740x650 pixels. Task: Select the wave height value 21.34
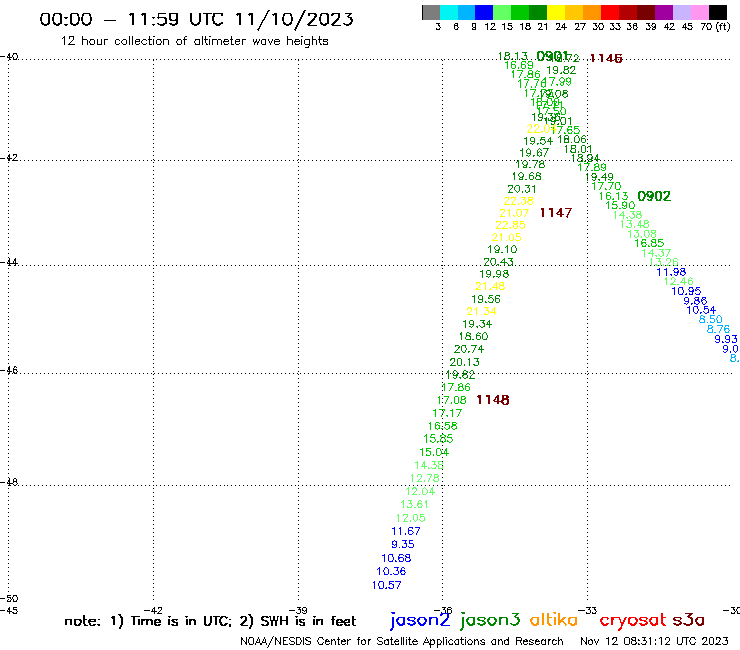(481, 312)
